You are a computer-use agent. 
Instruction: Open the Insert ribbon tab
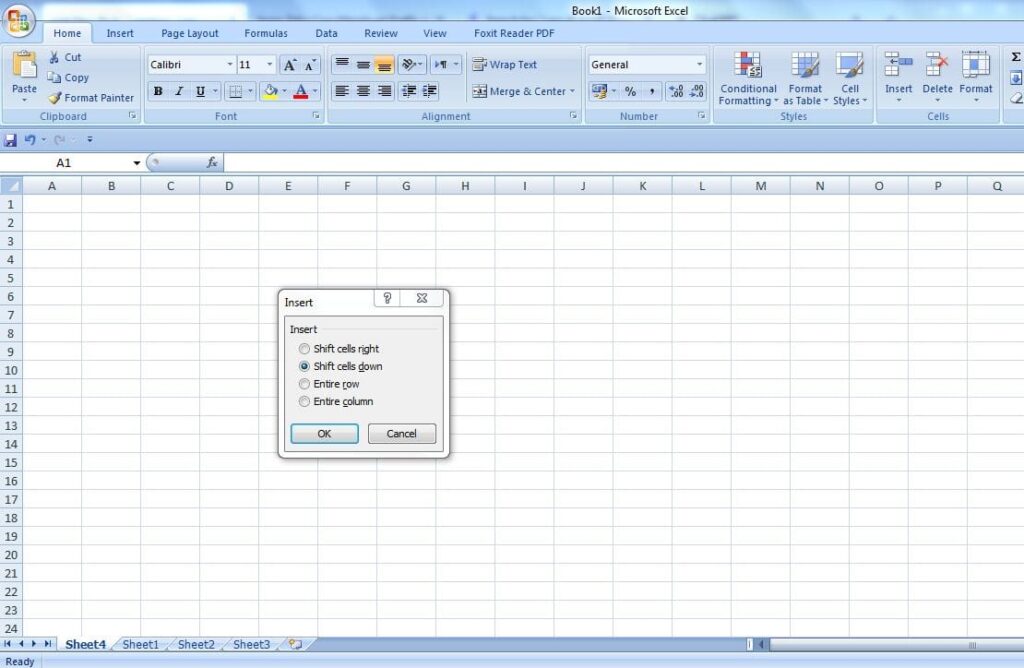tap(120, 33)
